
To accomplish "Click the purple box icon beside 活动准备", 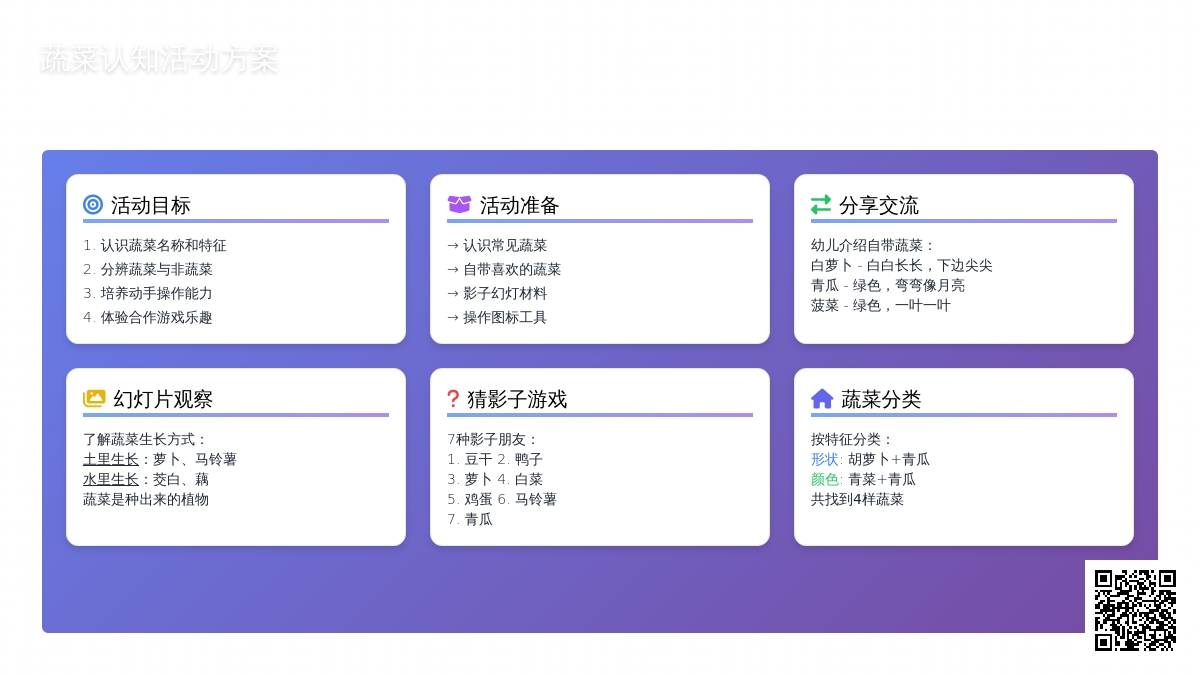I will click(x=459, y=205).
